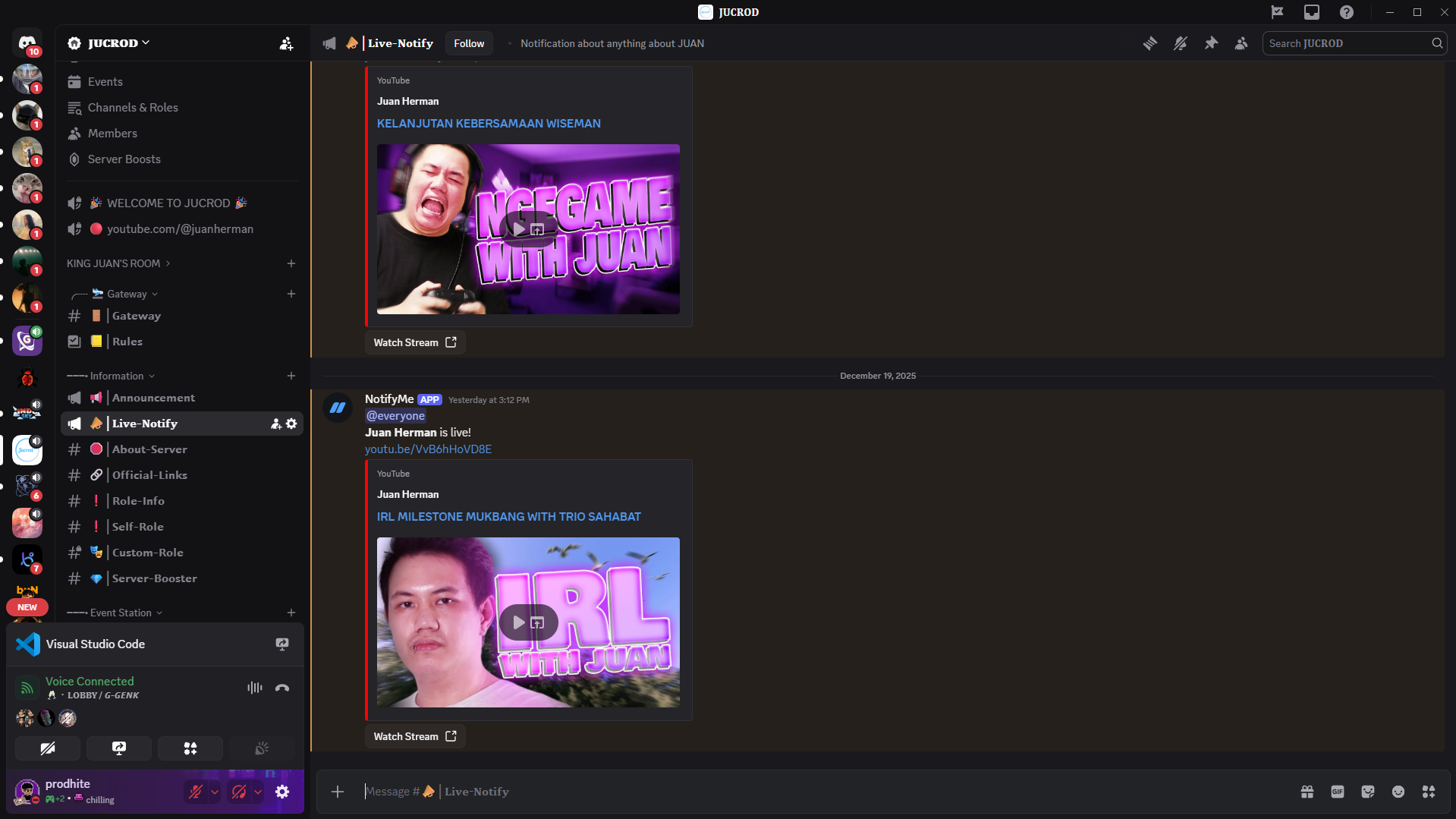Open IRL MILESTONE MUKBANG WITH TRIO SAHABAT link
The width and height of the screenshot is (1456, 819).
[x=509, y=517]
